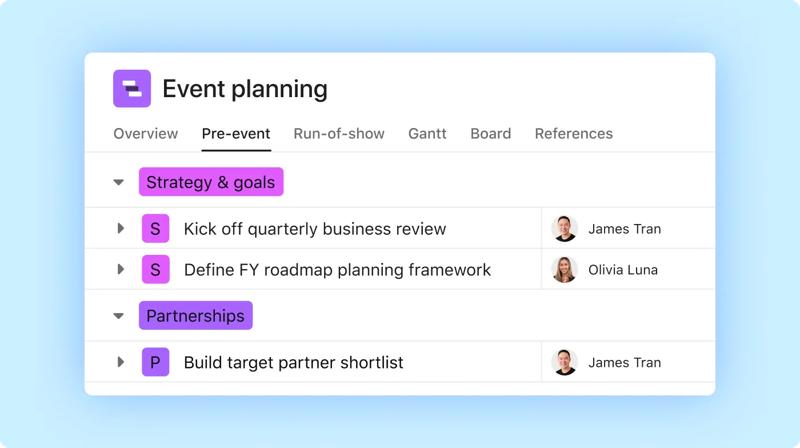Image resolution: width=800 pixels, height=448 pixels.
Task: Click the P icon beside Build target partner
Action: click(155, 363)
